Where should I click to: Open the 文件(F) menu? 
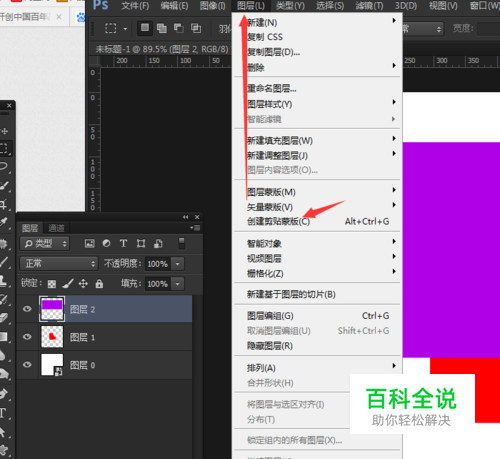[x=135, y=6]
